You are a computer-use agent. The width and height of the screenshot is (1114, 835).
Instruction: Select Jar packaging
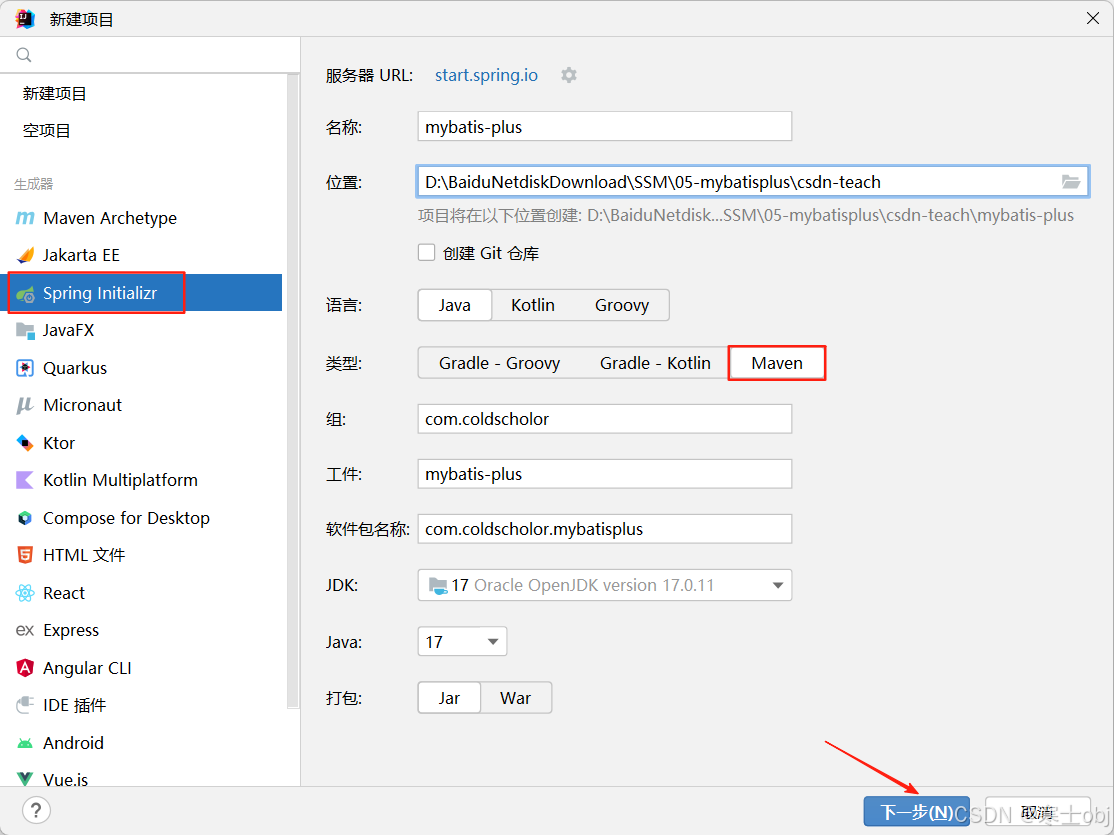449,698
